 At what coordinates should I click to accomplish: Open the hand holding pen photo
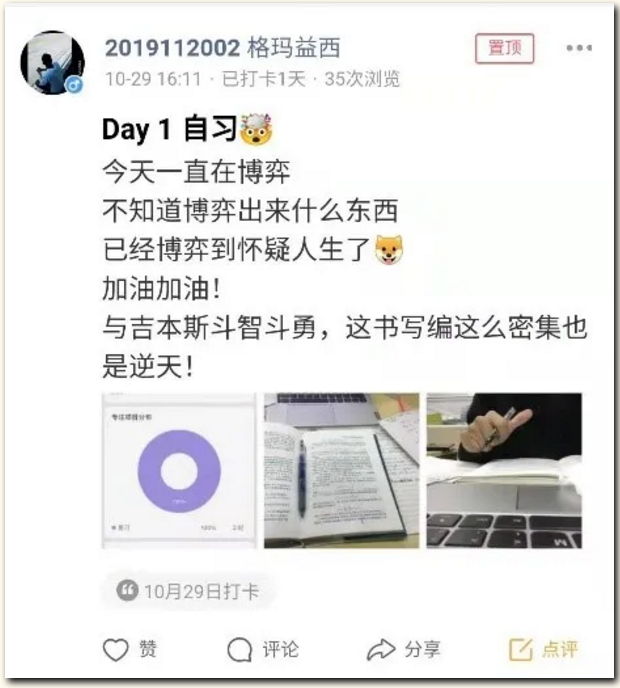coord(504,470)
